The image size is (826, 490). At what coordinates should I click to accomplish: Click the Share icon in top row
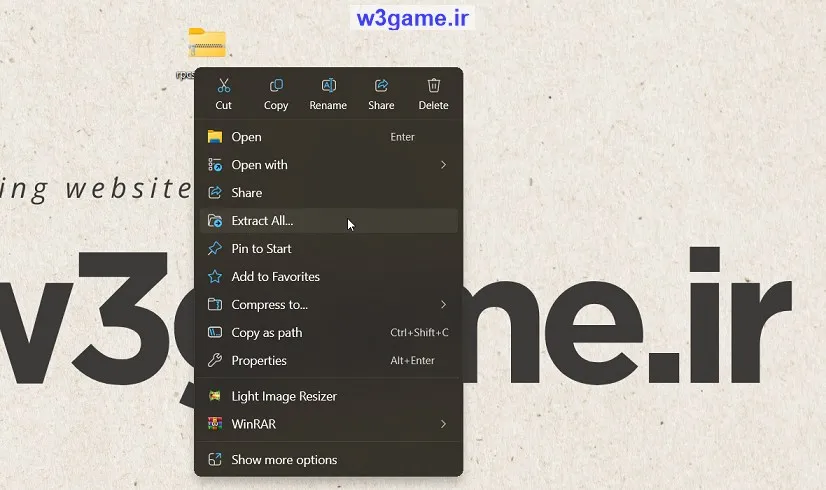[381, 85]
